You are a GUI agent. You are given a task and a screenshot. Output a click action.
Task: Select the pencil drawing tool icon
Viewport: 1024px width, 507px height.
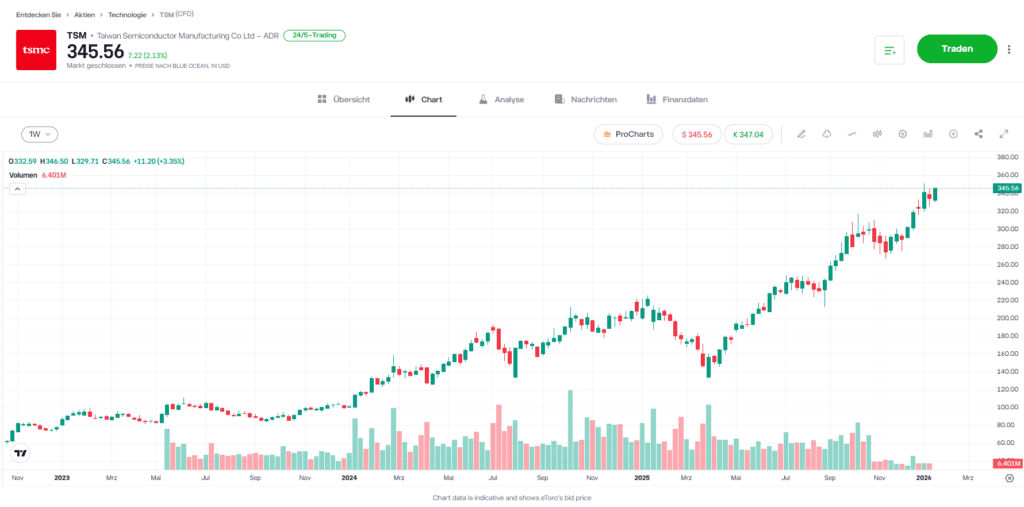click(x=801, y=134)
